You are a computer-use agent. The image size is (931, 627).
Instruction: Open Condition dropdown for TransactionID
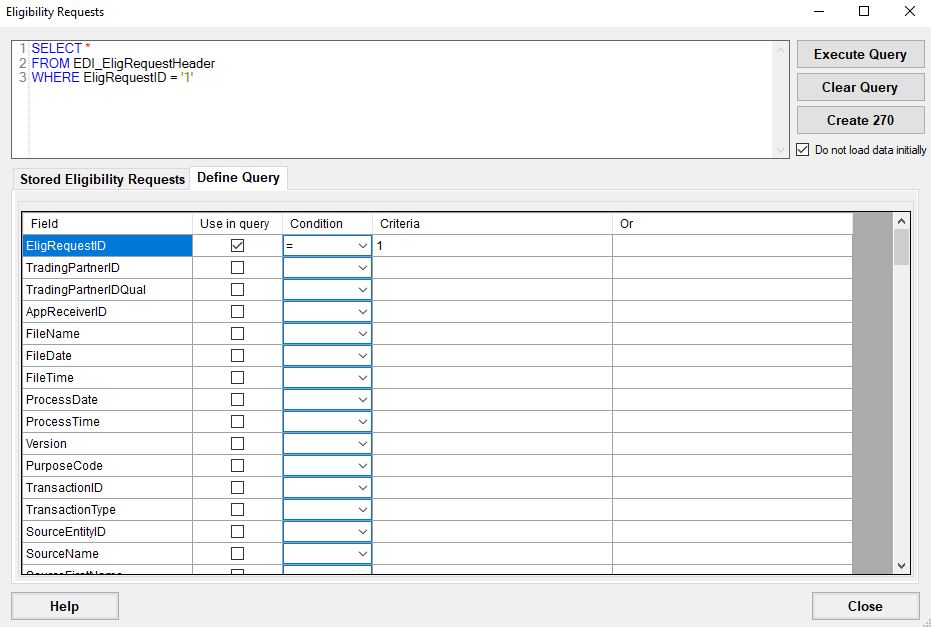tap(327, 487)
